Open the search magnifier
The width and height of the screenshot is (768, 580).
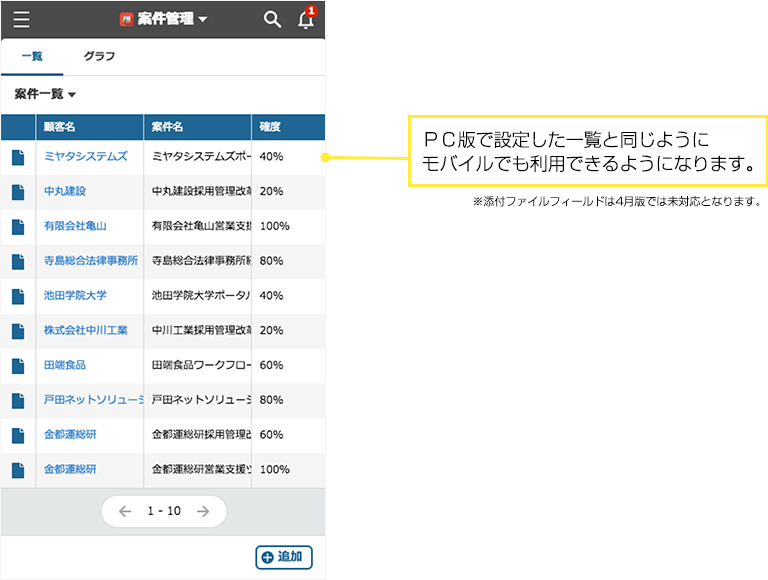tap(272, 19)
